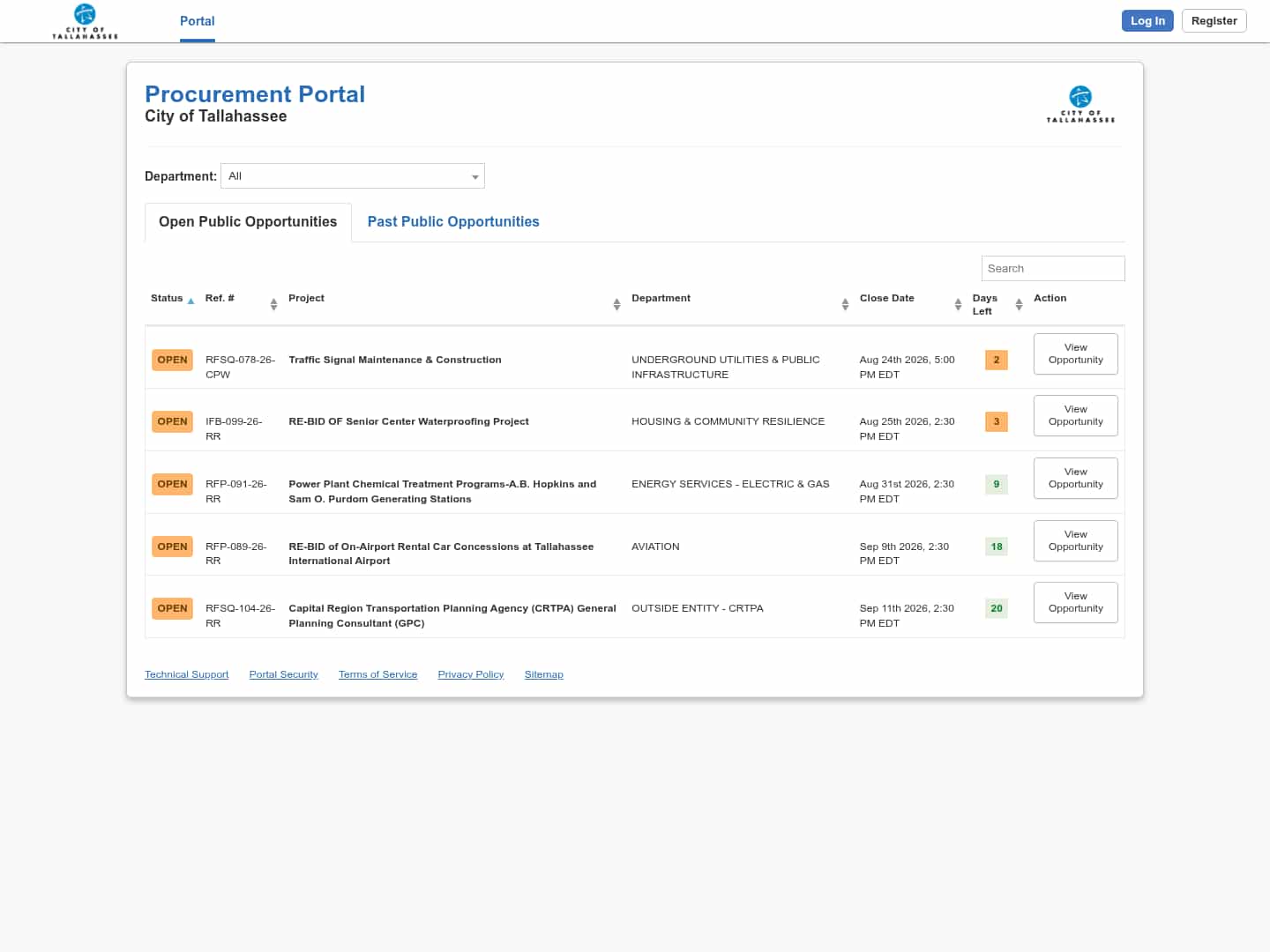This screenshot has width=1270, height=952.
Task: Sort by the Close Date column arrows
Action: [958, 304]
